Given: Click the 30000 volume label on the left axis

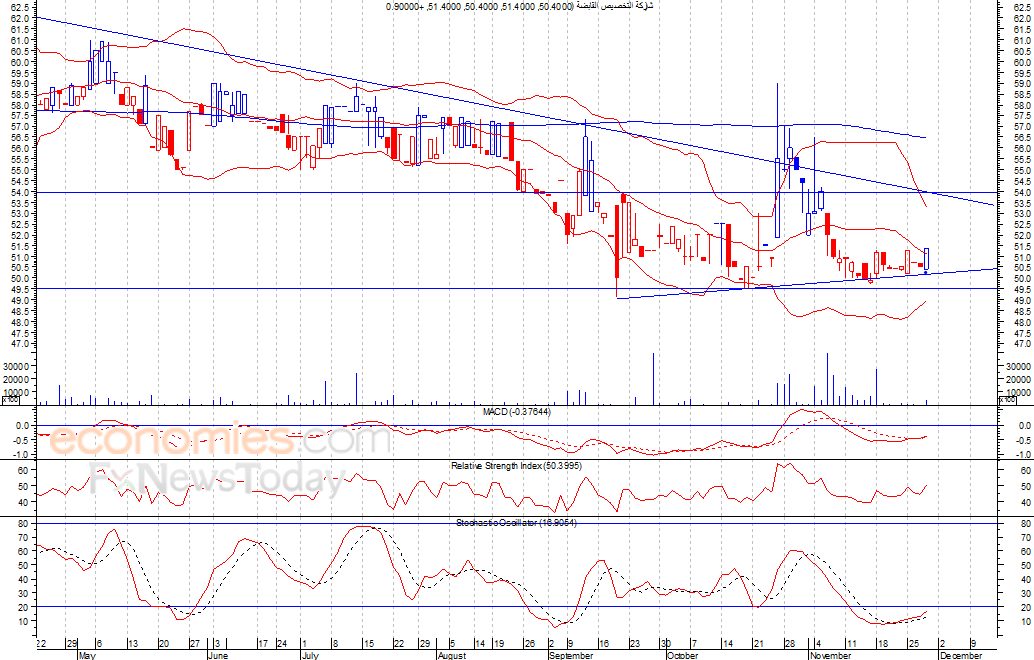Looking at the screenshot, I should click(16, 366).
